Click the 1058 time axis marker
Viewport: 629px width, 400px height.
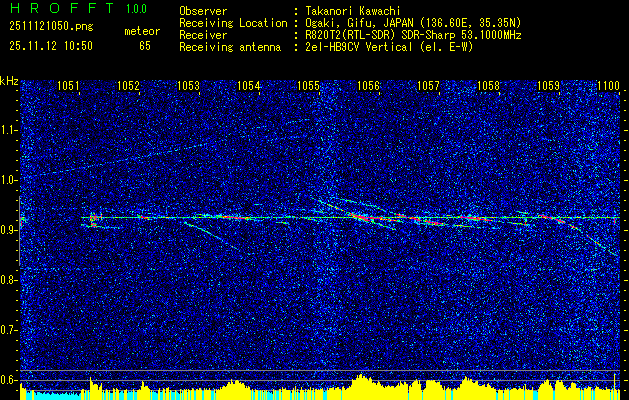[x=489, y=85]
